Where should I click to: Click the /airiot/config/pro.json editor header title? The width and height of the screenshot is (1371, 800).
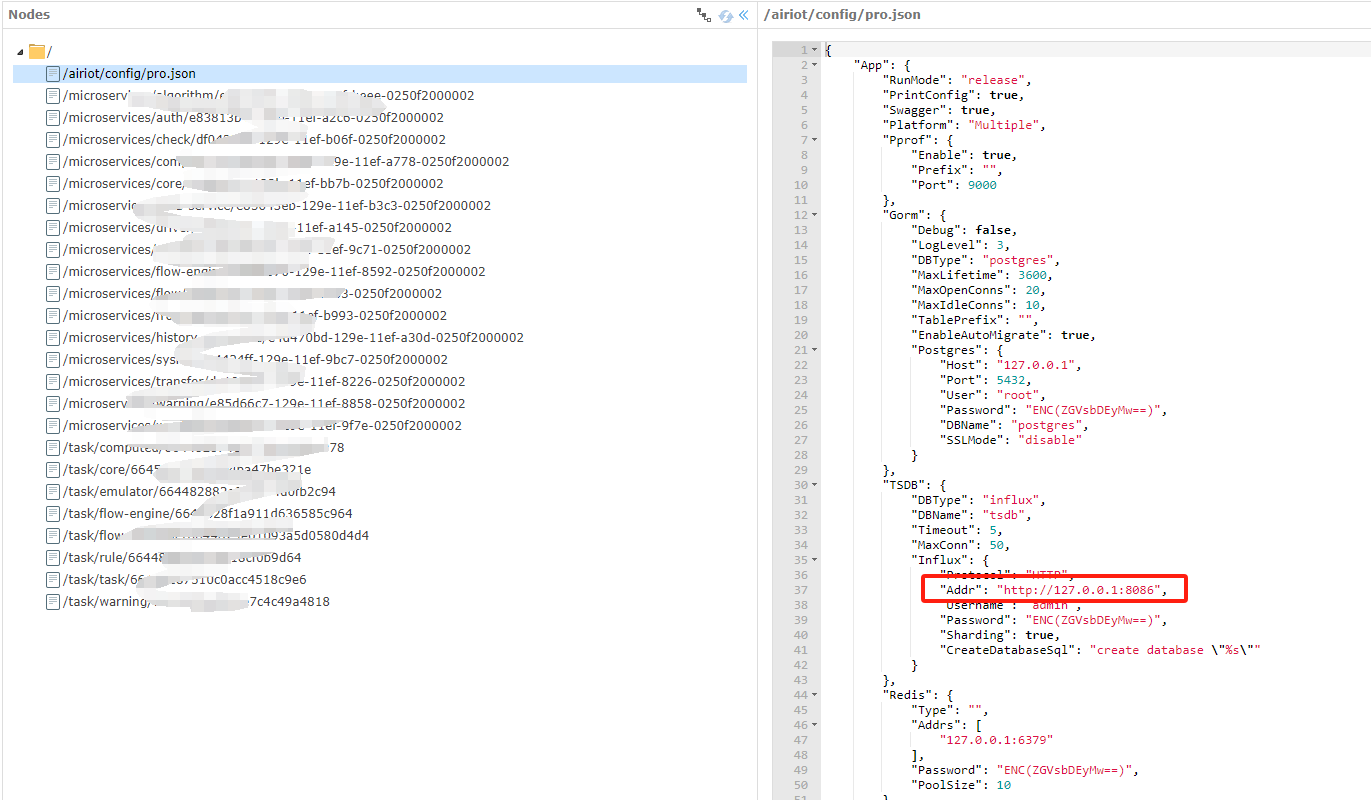click(x=841, y=15)
